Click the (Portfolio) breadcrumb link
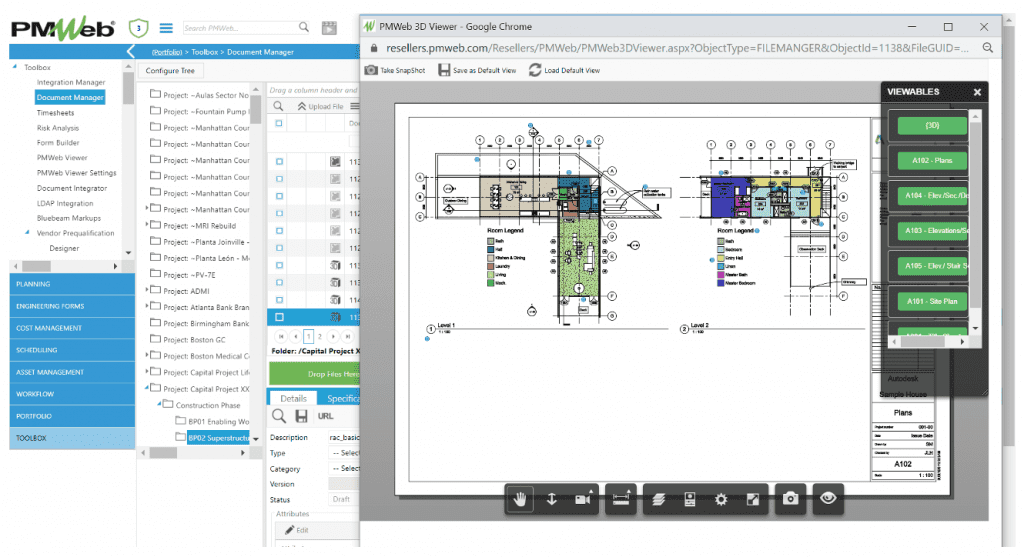The height and width of the screenshot is (557, 1024). coord(167,52)
